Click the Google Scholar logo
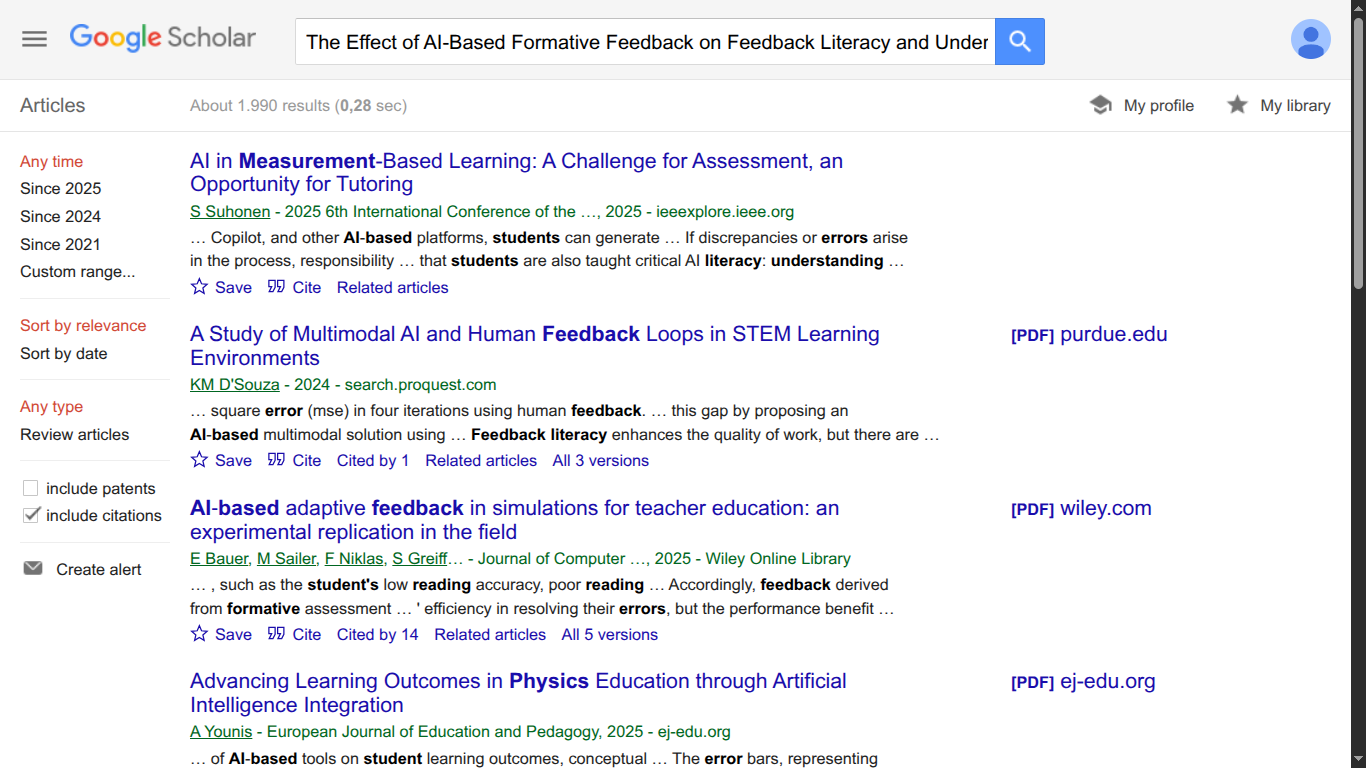Image resolution: width=1366 pixels, height=768 pixels. point(163,38)
